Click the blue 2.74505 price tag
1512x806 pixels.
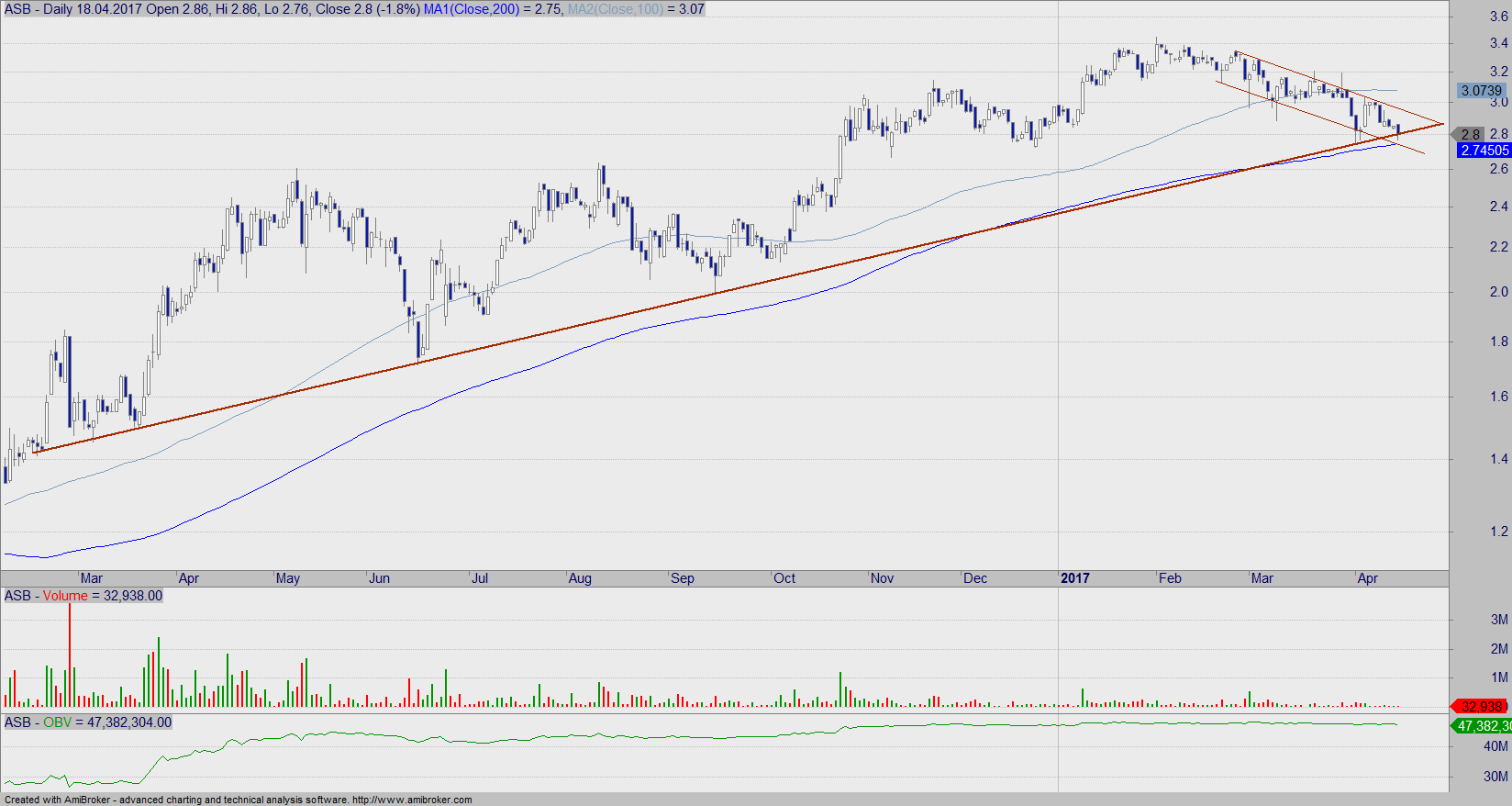[x=1484, y=150]
